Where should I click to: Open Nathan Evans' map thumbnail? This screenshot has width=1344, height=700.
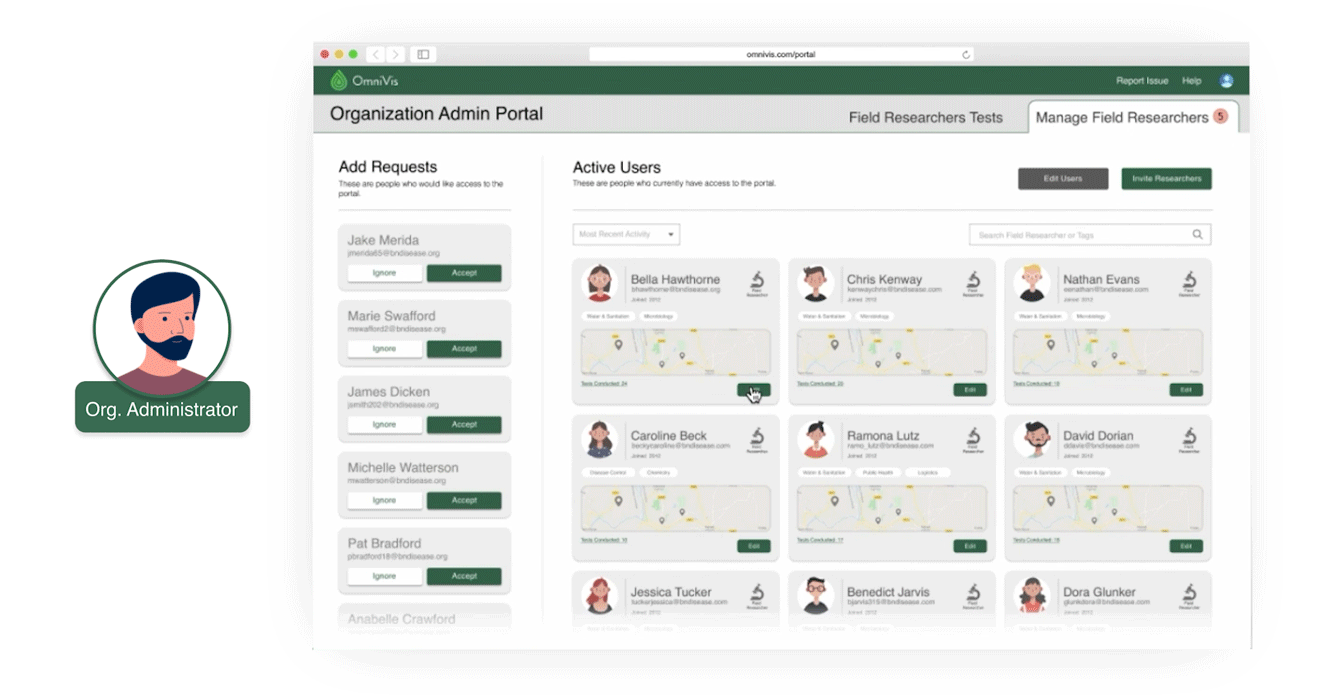coord(1108,354)
